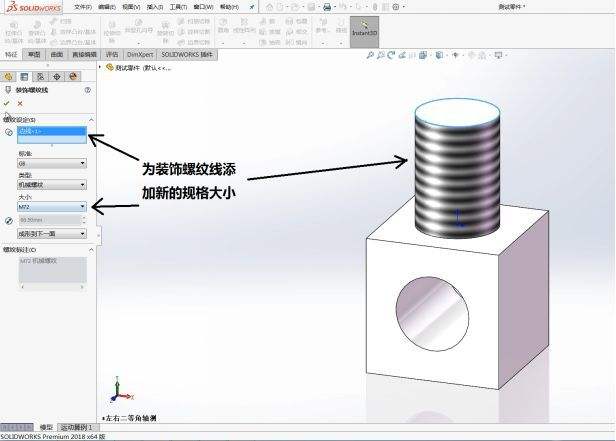Open the Fillet dropdown arrow below 圆角

[223, 42]
